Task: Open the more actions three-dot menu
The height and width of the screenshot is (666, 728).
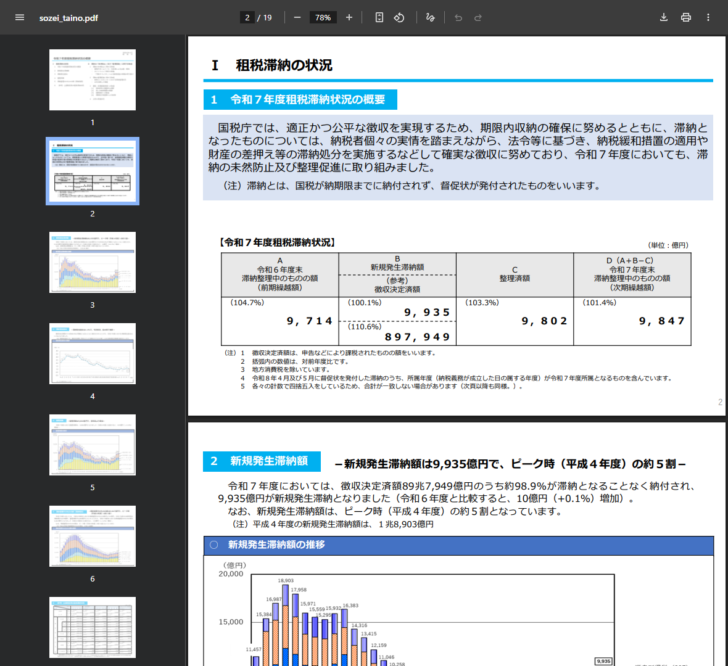Action: point(708,18)
